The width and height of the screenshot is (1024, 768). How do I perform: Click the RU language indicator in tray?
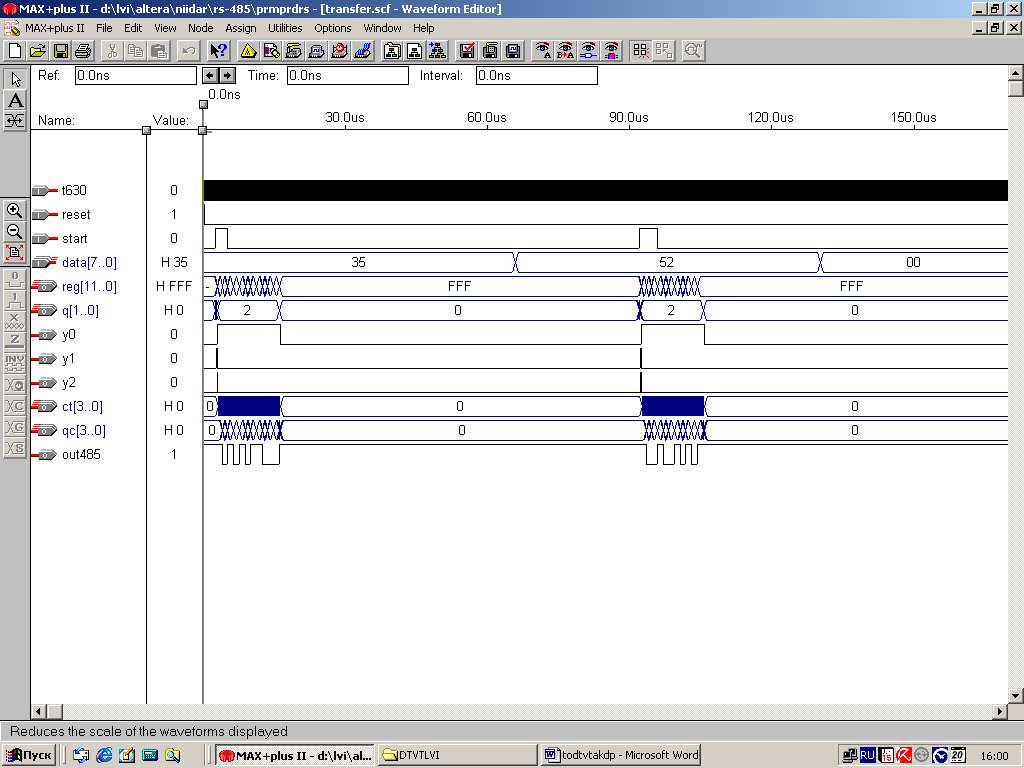coord(867,756)
